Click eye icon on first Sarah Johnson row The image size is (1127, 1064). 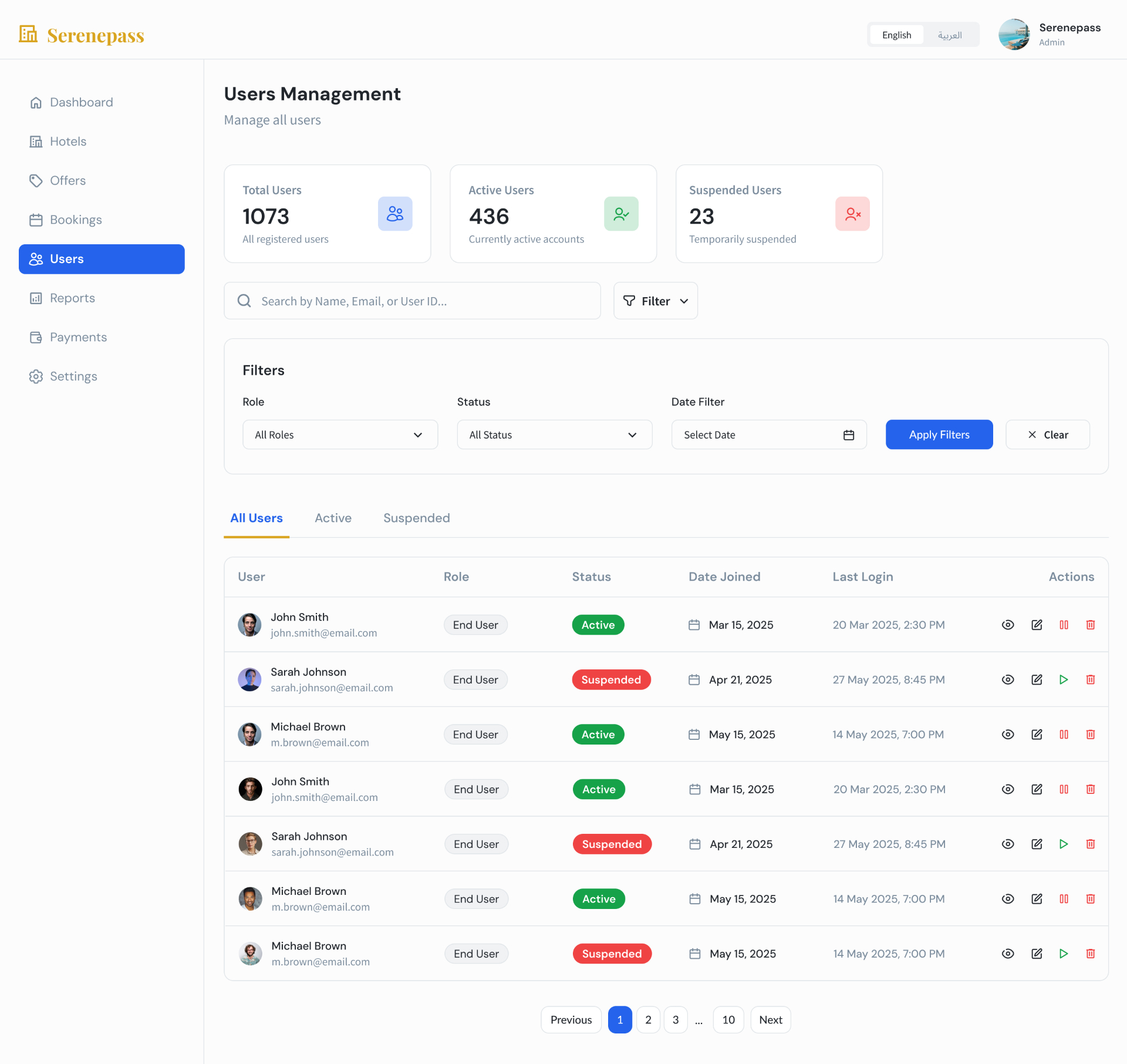click(1008, 679)
